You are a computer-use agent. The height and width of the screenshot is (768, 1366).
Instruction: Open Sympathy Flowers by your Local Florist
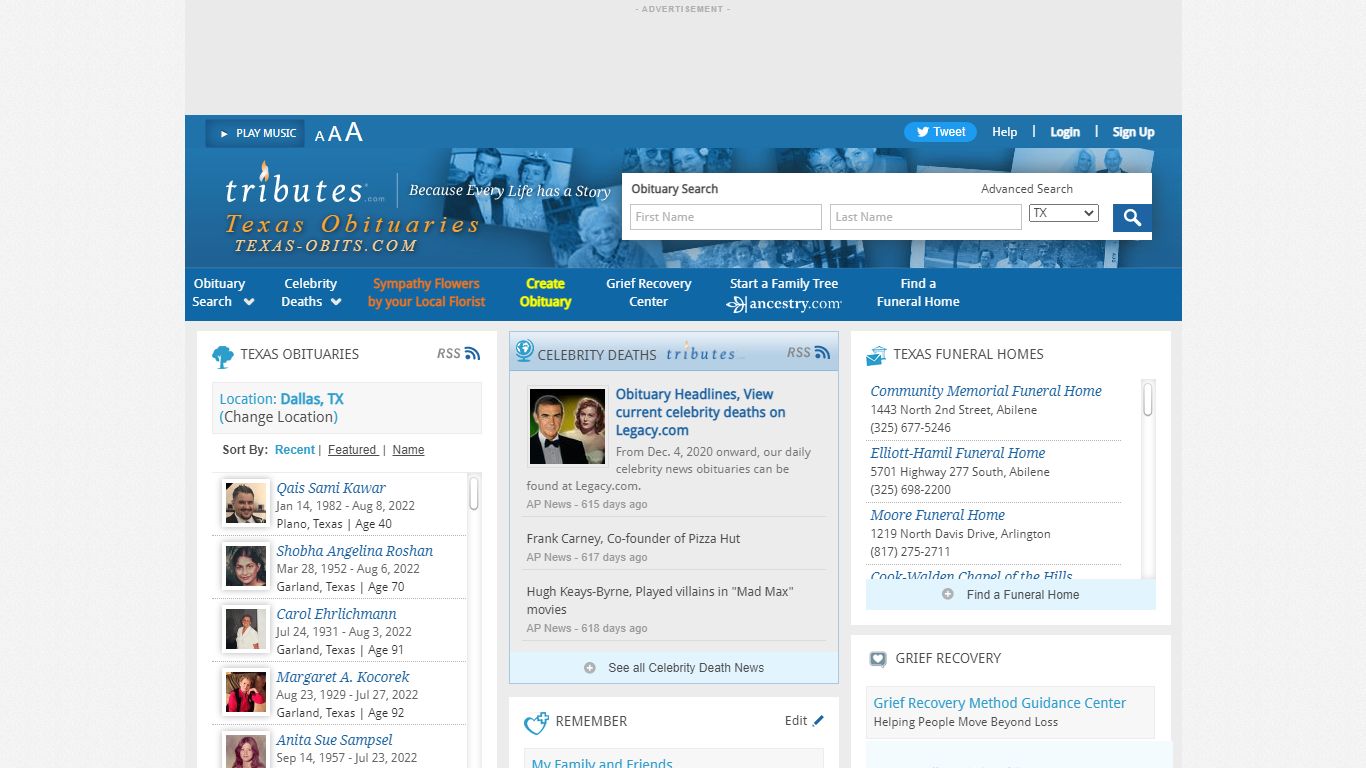coord(426,293)
